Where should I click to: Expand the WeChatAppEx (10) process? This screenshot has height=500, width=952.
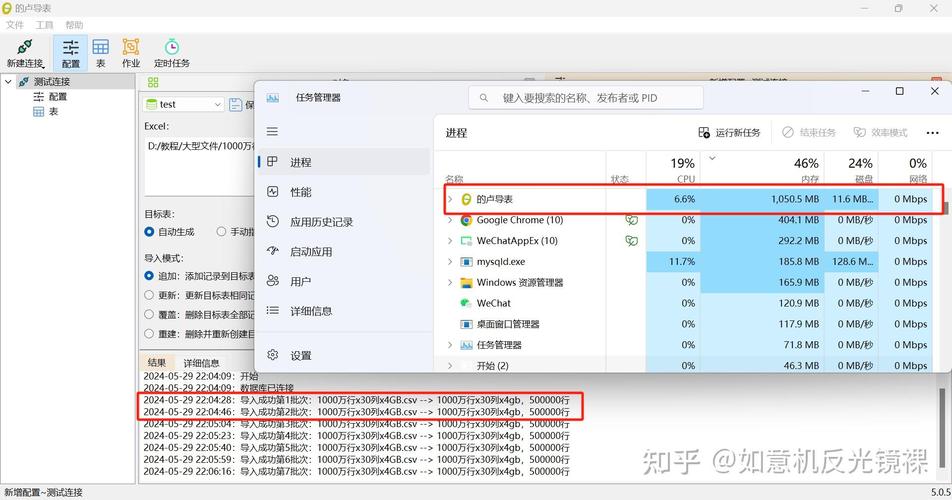coord(450,241)
